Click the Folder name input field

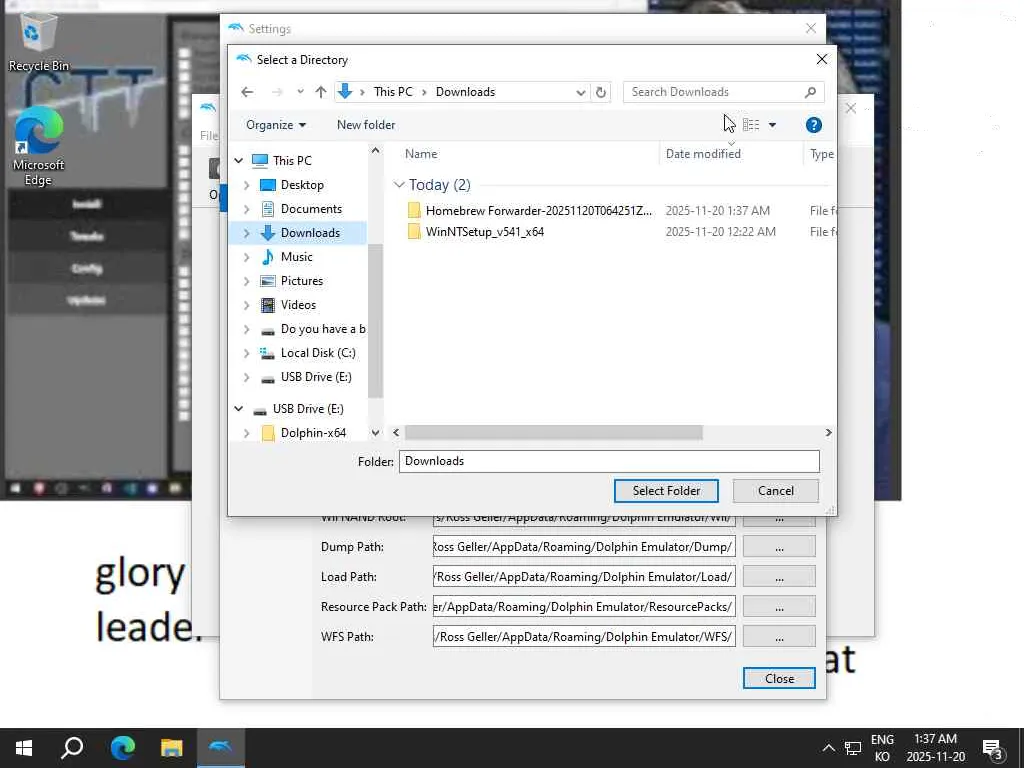609,461
